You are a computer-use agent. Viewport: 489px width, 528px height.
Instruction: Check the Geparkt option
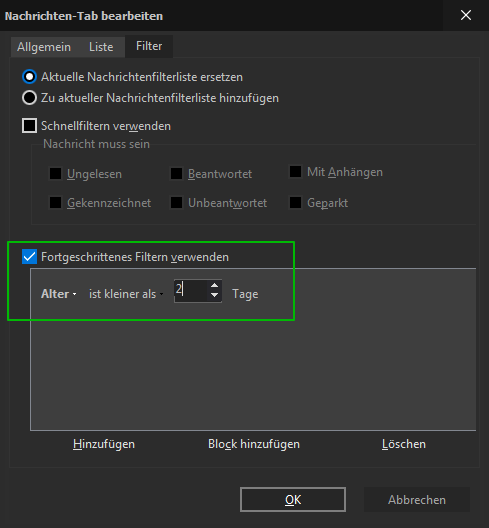click(x=295, y=203)
